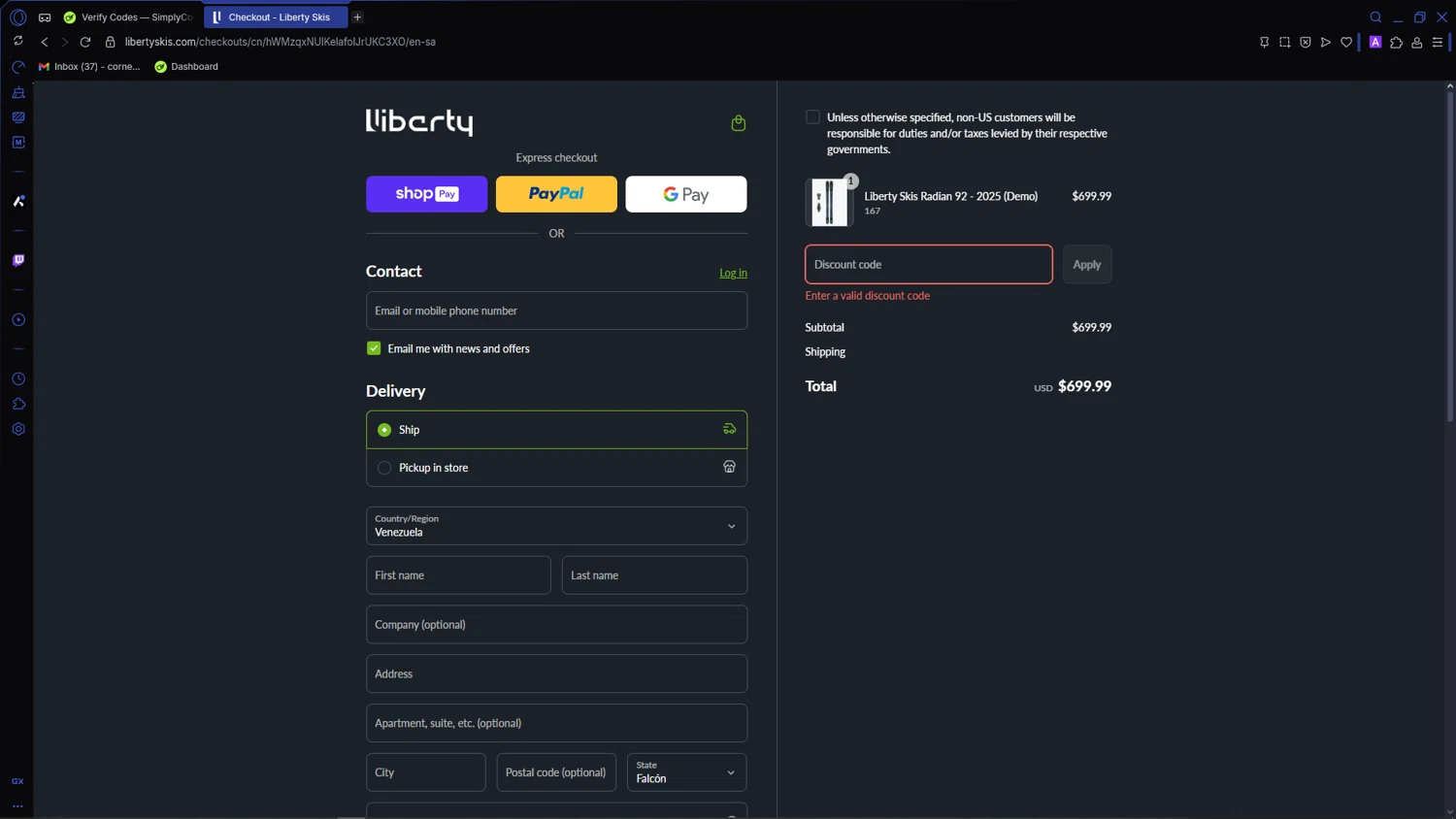Pay with Shop Pay button
The image size is (1456, 819).
point(426,194)
